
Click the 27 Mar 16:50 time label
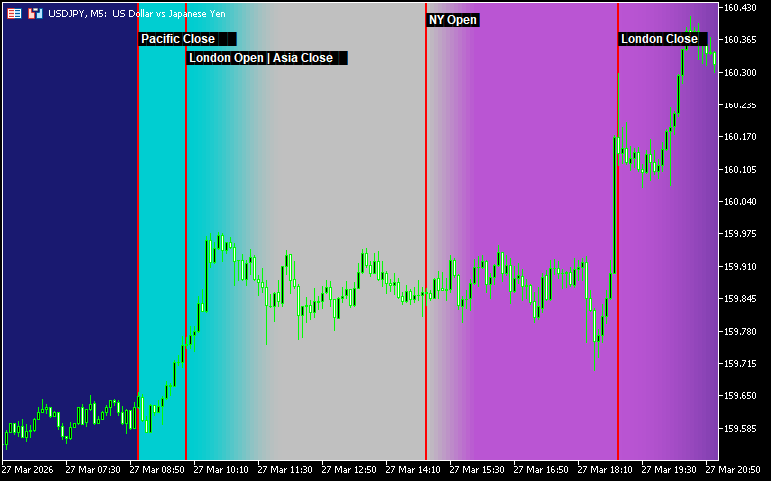click(x=541, y=469)
